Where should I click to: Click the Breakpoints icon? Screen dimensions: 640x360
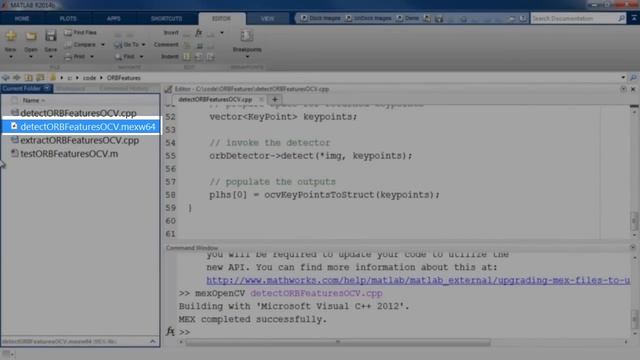(247, 36)
